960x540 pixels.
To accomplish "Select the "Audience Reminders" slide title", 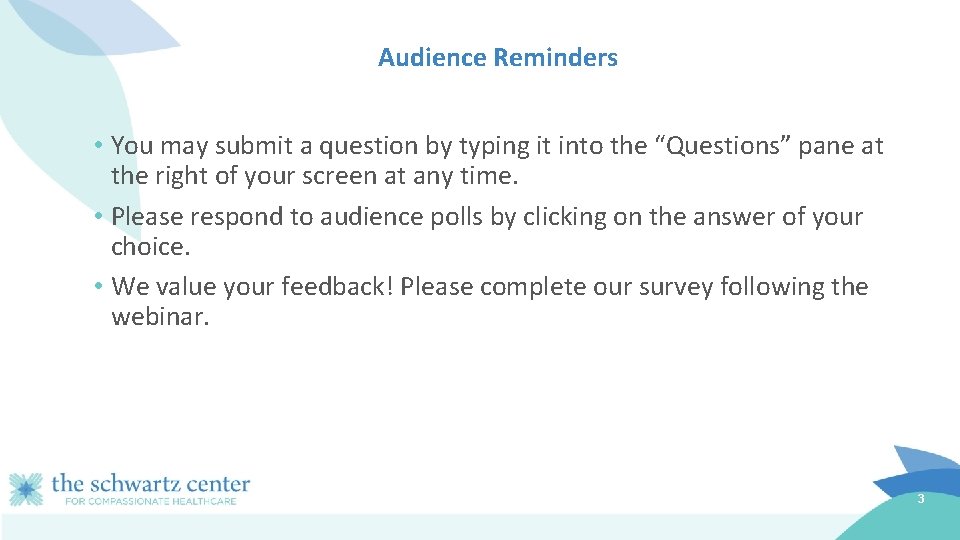I will tap(497, 57).
